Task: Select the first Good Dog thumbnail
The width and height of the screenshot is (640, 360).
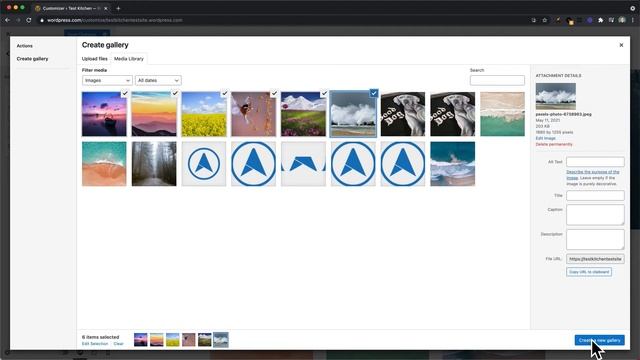Action: (x=403, y=114)
